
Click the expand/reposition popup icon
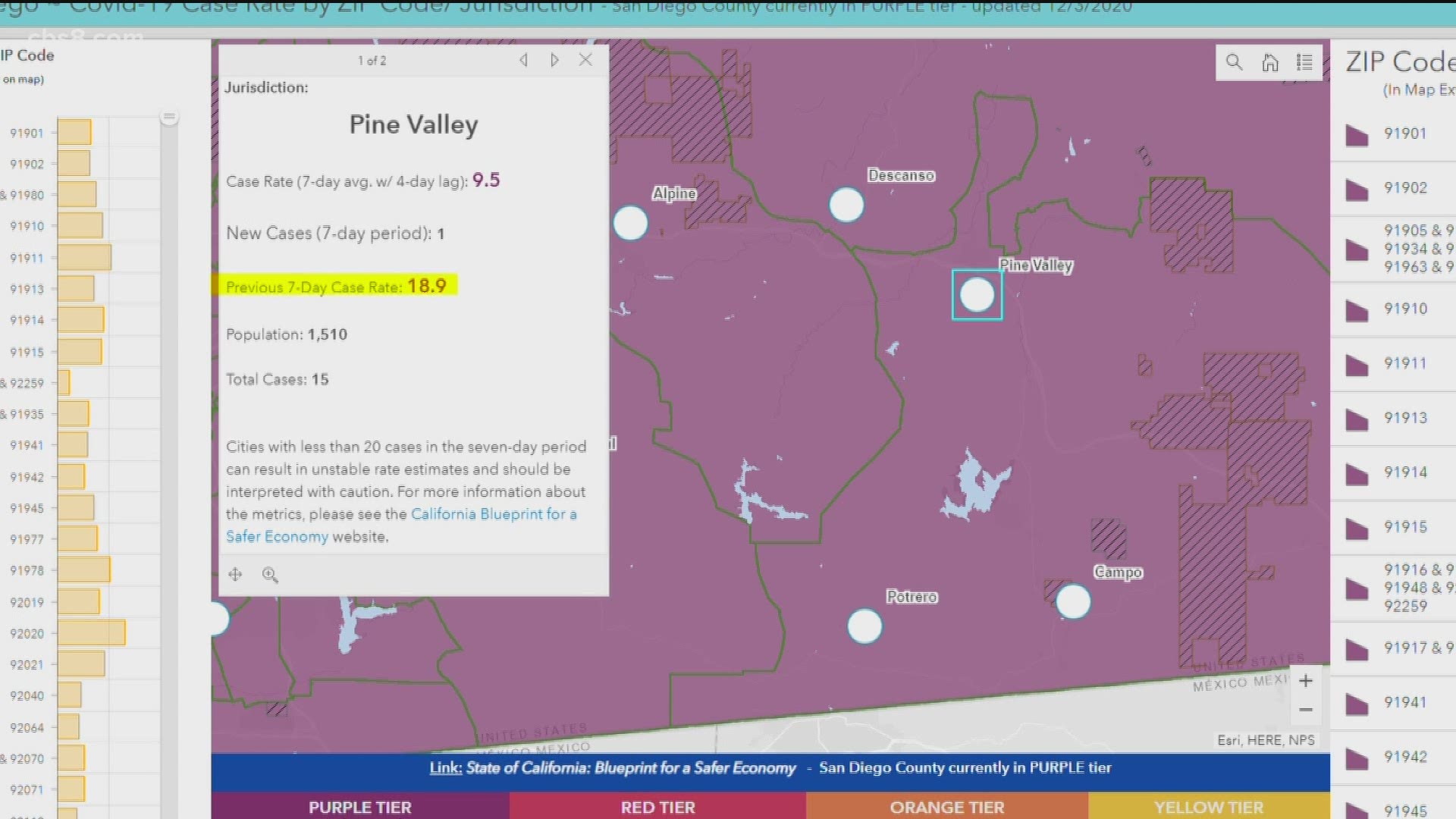235,573
